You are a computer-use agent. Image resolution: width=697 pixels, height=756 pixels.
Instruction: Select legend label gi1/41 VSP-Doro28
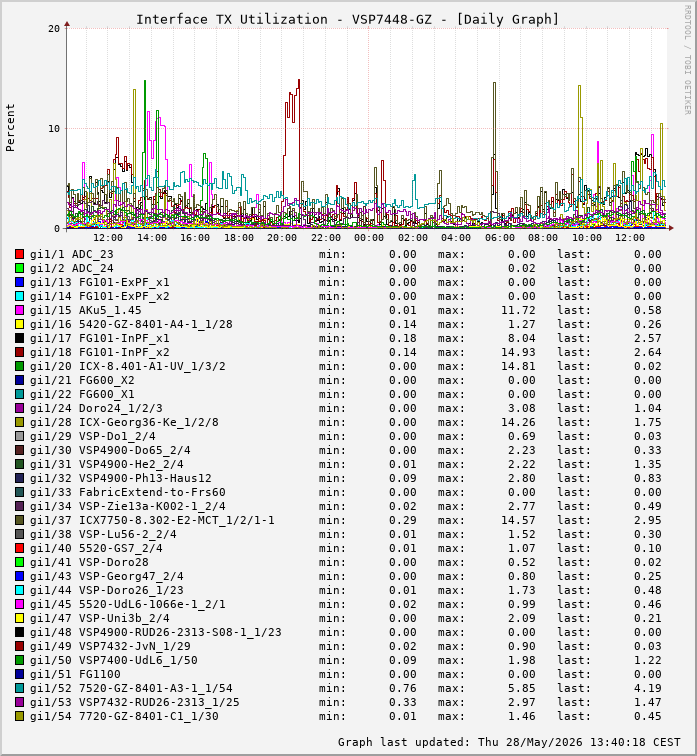click(89, 562)
